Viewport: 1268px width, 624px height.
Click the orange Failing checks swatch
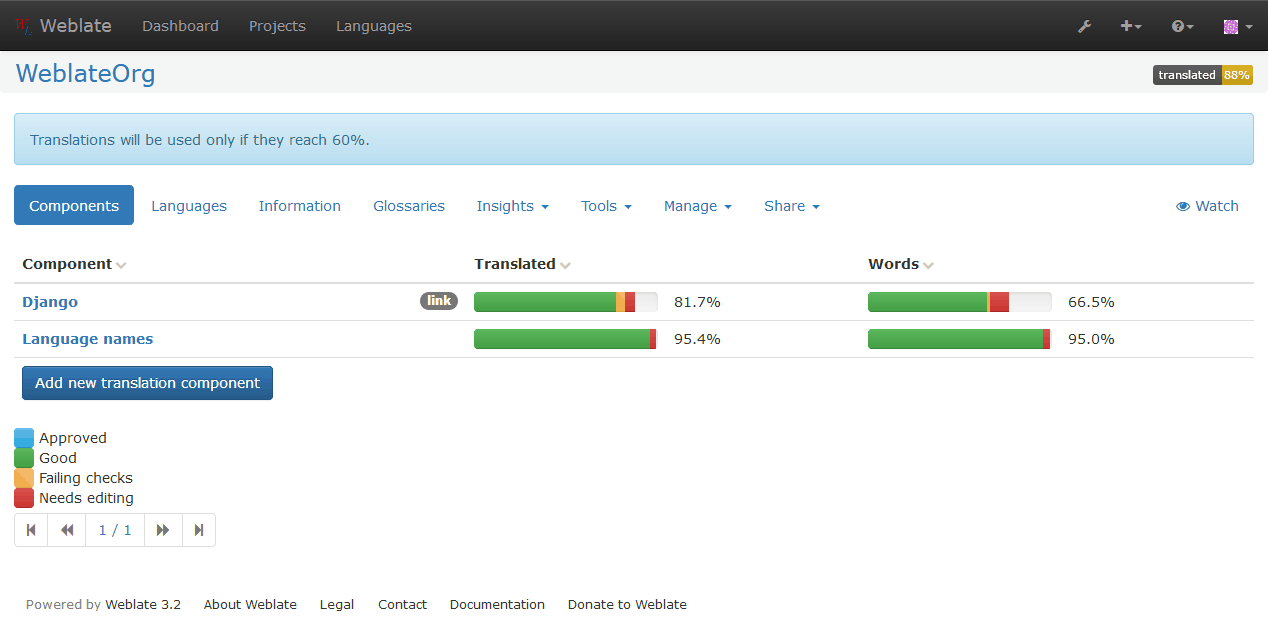coord(24,478)
